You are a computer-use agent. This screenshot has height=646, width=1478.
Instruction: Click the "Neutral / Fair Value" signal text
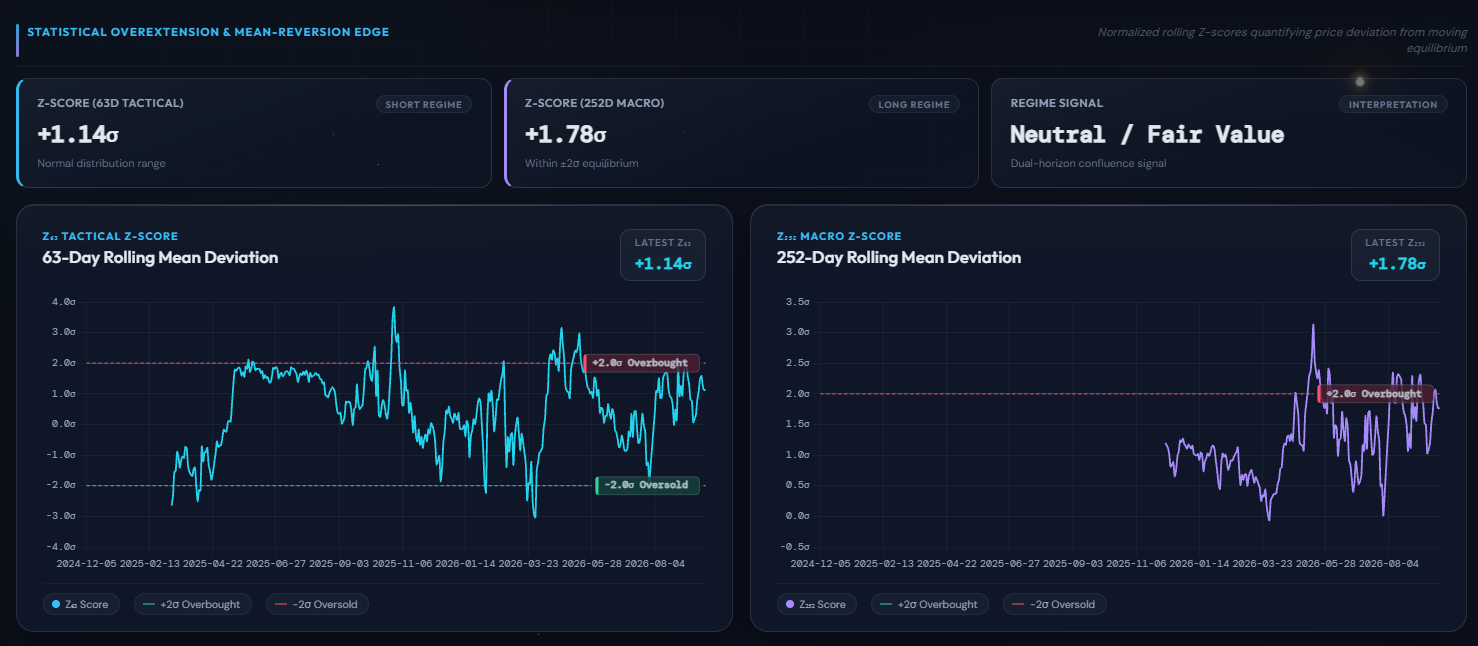pyautogui.click(x=1147, y=134)
